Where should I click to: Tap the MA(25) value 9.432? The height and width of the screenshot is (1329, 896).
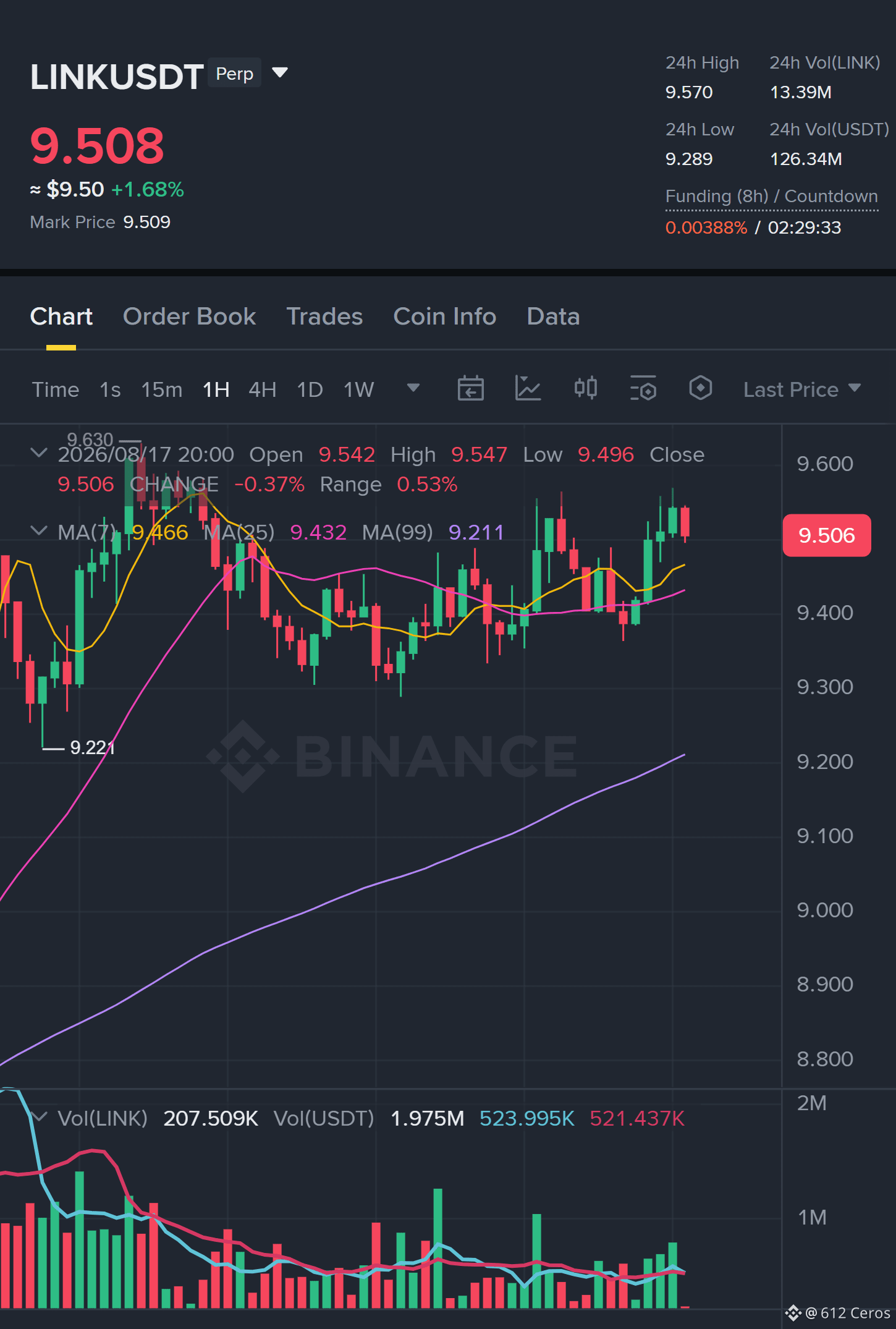pos(318,532)
